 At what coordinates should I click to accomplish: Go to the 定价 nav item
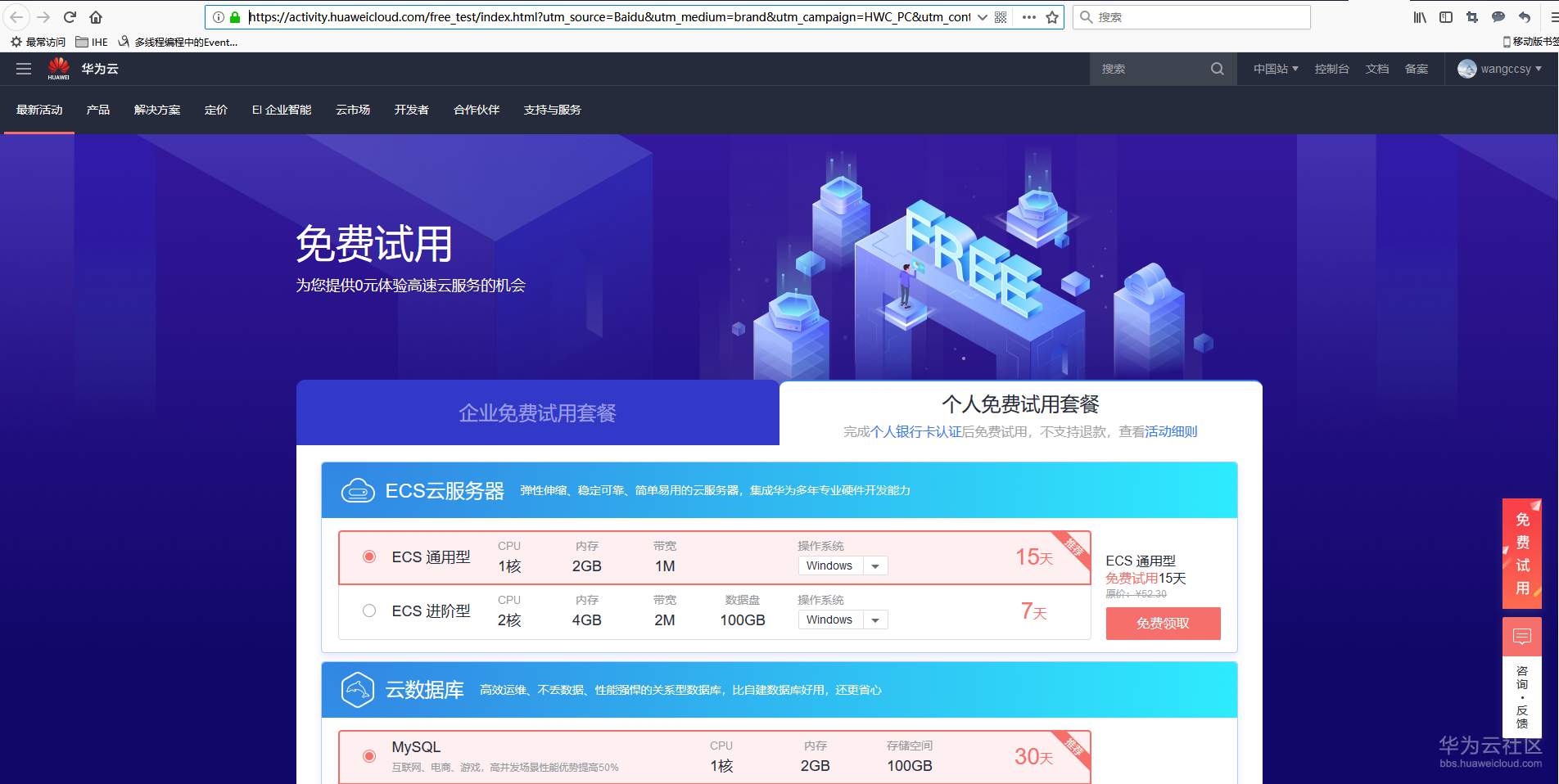[x=216, y=110]
